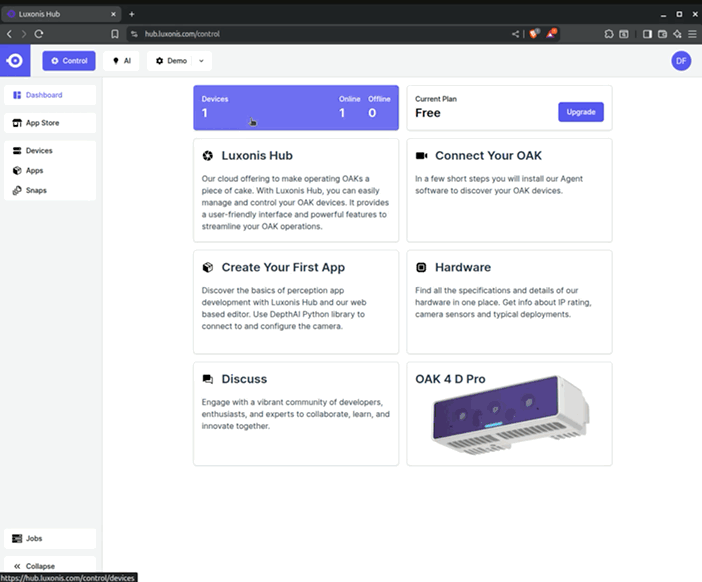Open the Control section button

pyautogui.click(x=69, y=61)
